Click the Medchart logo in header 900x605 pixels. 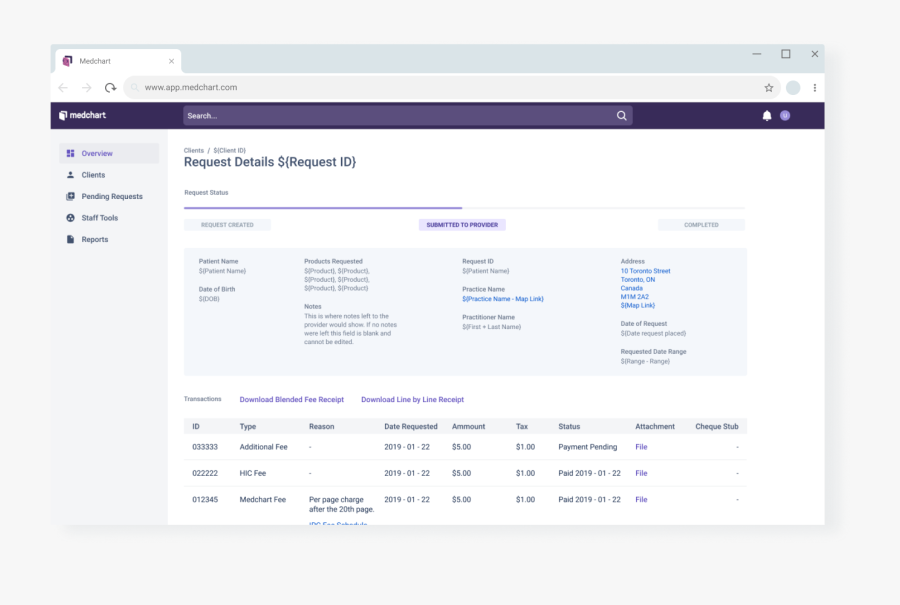pyautogui.click(x=82, y=116)
